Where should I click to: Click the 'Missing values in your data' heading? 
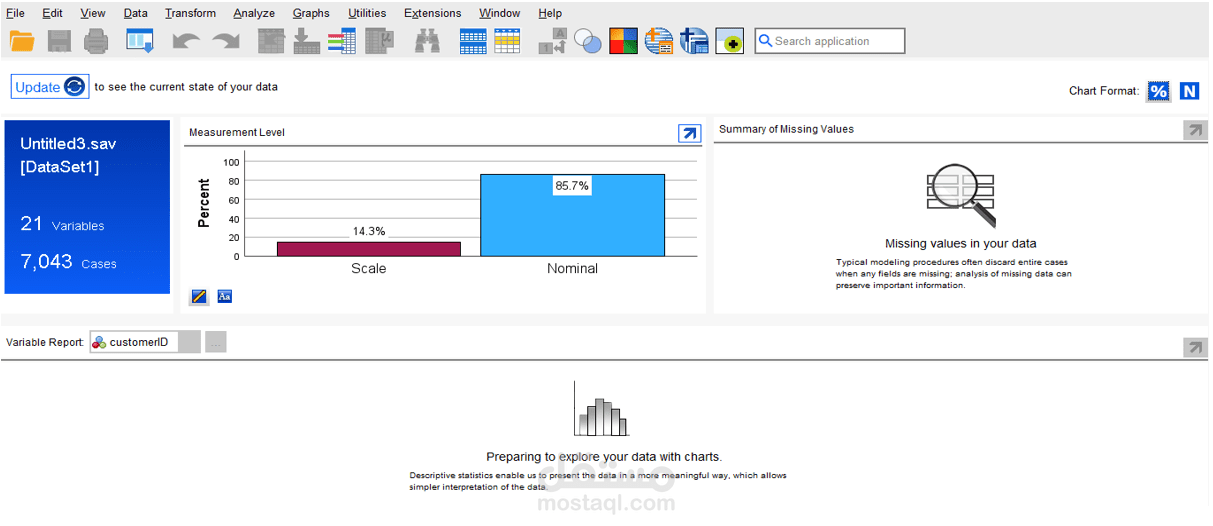960,244
